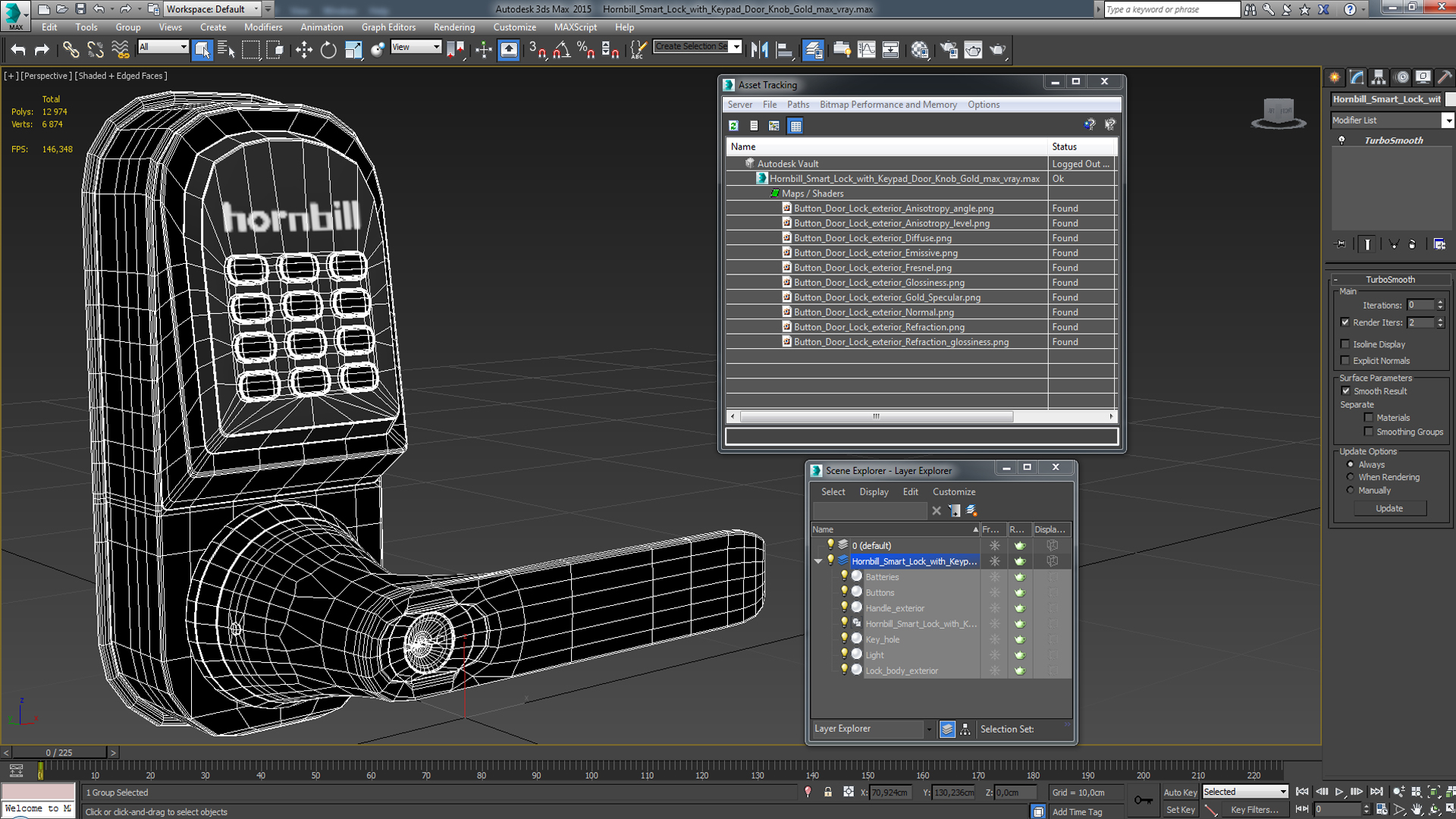The image size is (1456, 819).
Task: Click the help search keyword field
Action: tap(1172, 9)
